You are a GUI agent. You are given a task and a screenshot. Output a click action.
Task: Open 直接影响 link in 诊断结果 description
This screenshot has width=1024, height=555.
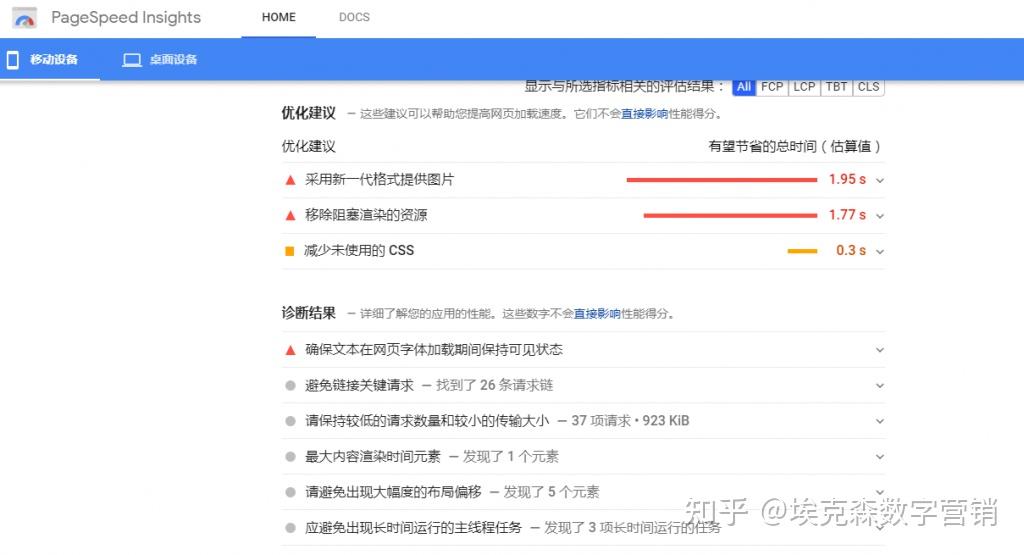tap(597, 314)
